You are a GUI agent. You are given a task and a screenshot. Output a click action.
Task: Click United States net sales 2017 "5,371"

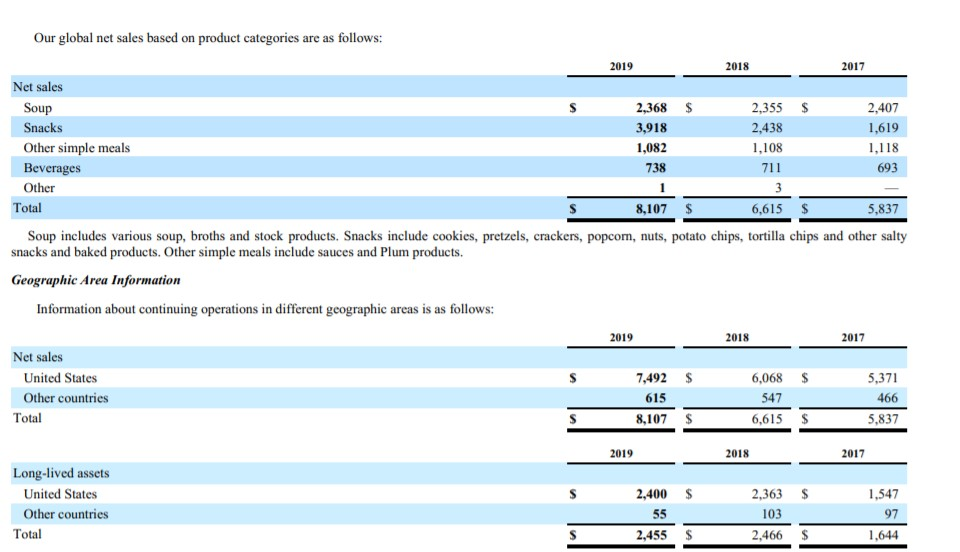click(883, 378)
